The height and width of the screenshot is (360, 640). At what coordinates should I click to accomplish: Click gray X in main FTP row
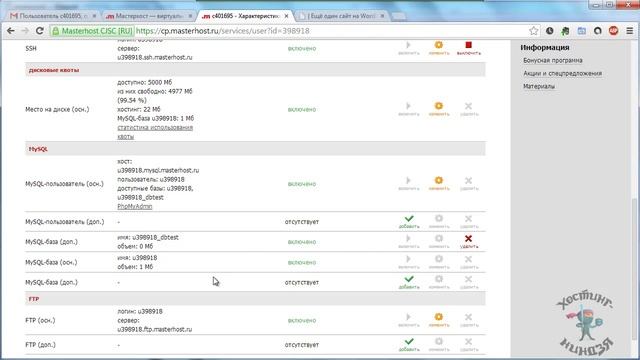(468, 317)
